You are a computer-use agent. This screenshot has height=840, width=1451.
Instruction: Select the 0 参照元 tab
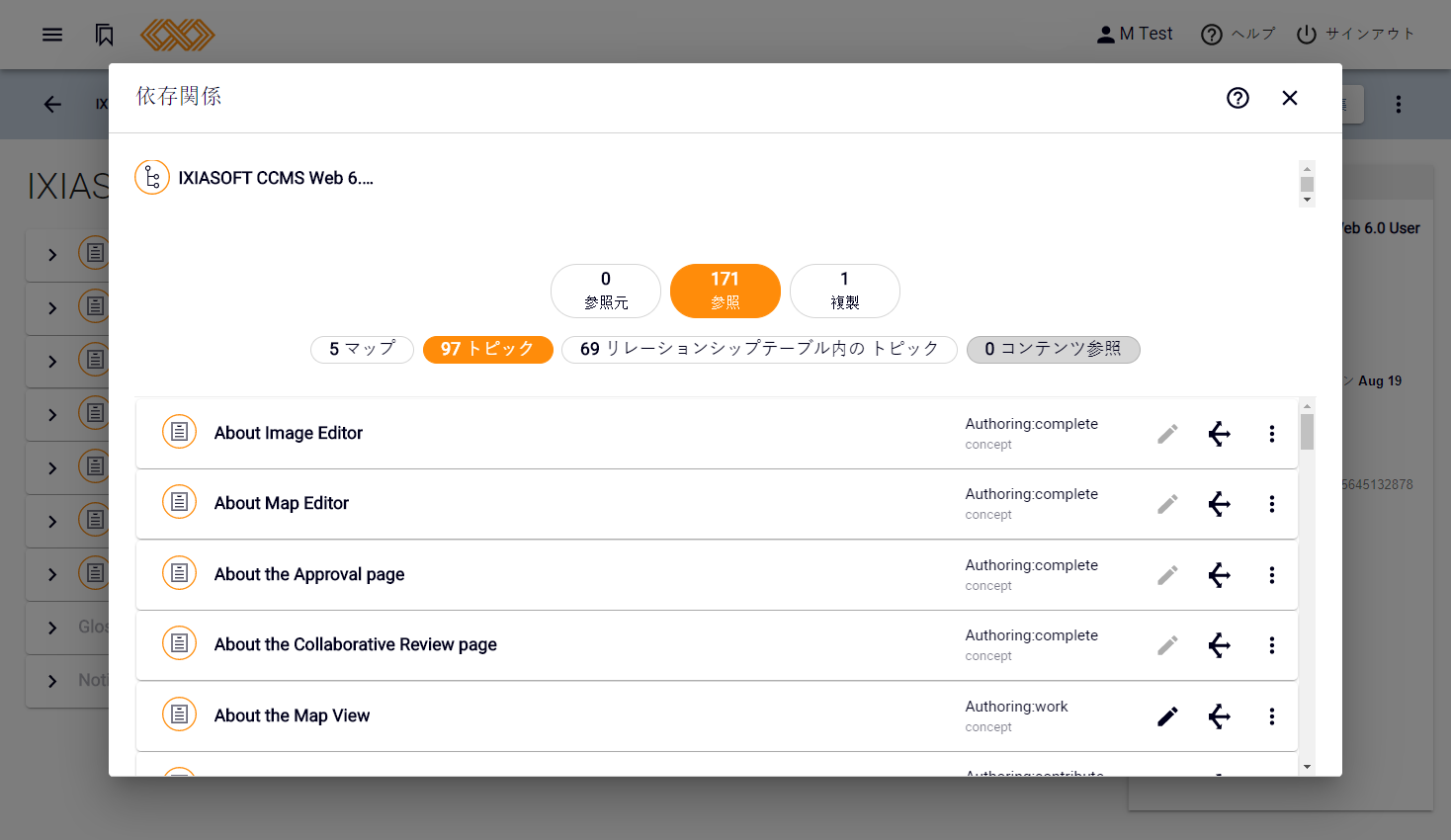606,291
